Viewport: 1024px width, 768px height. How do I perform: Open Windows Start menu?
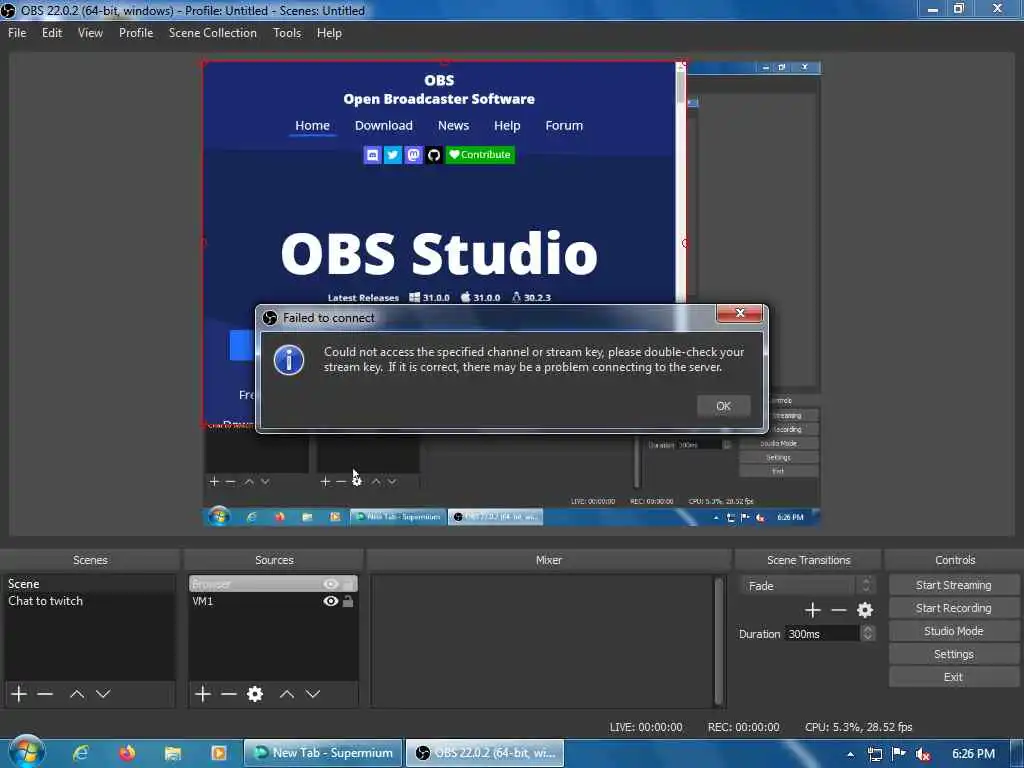pyautogui.click(x=26, y=753)
